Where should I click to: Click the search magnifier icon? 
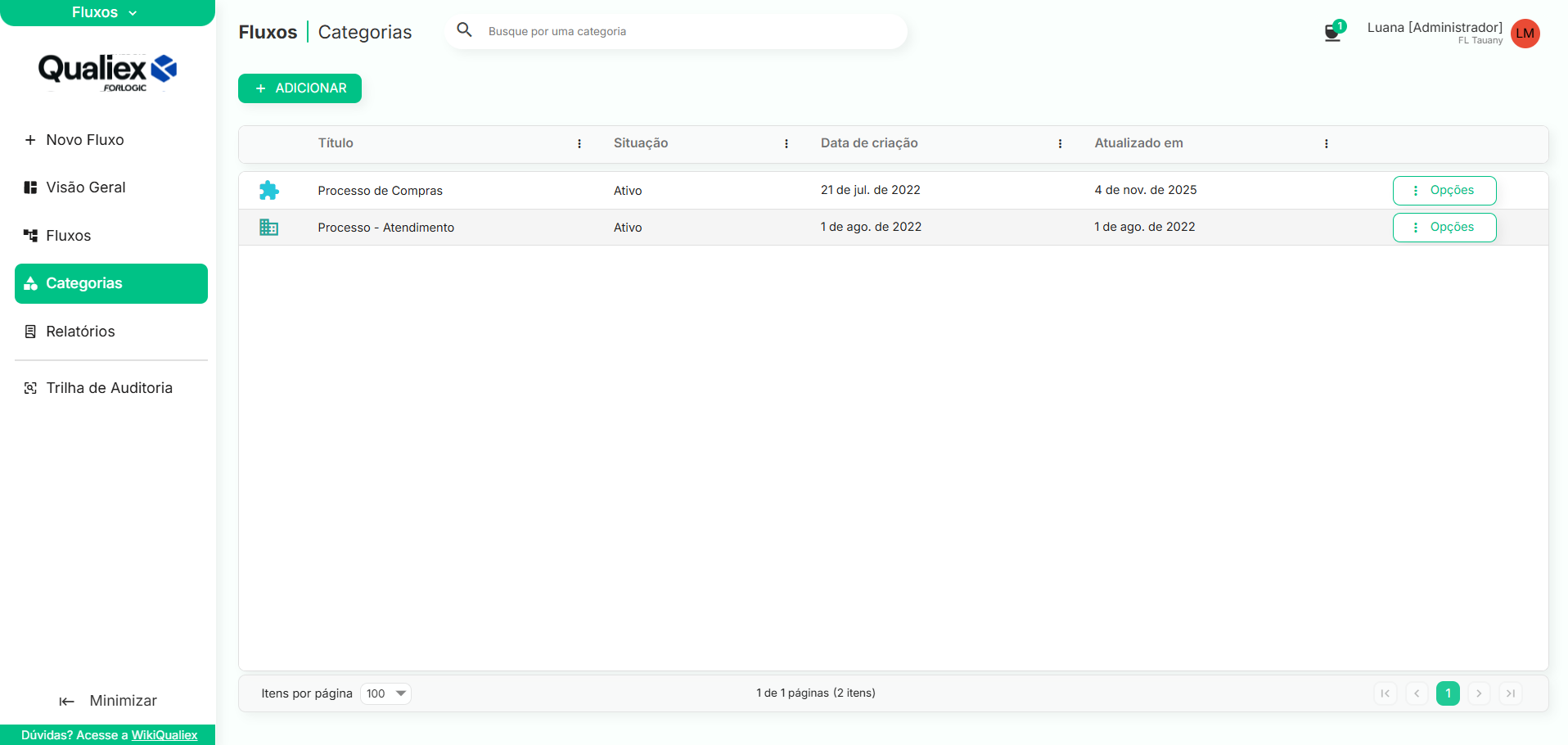click(464, 30)
